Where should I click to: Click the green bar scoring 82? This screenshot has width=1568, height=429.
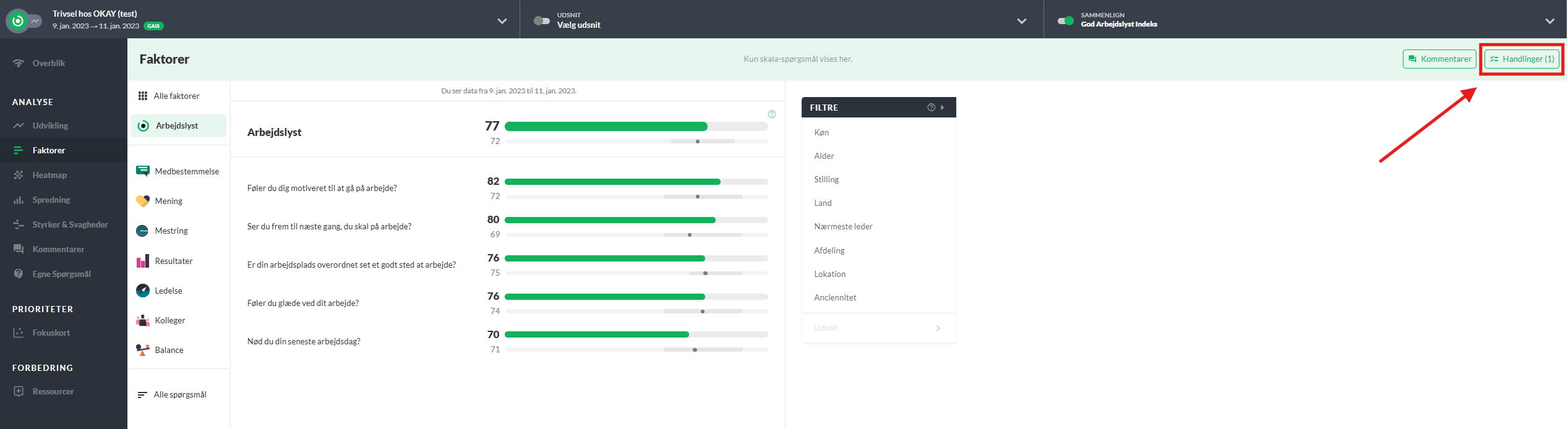tap(612, 182)
